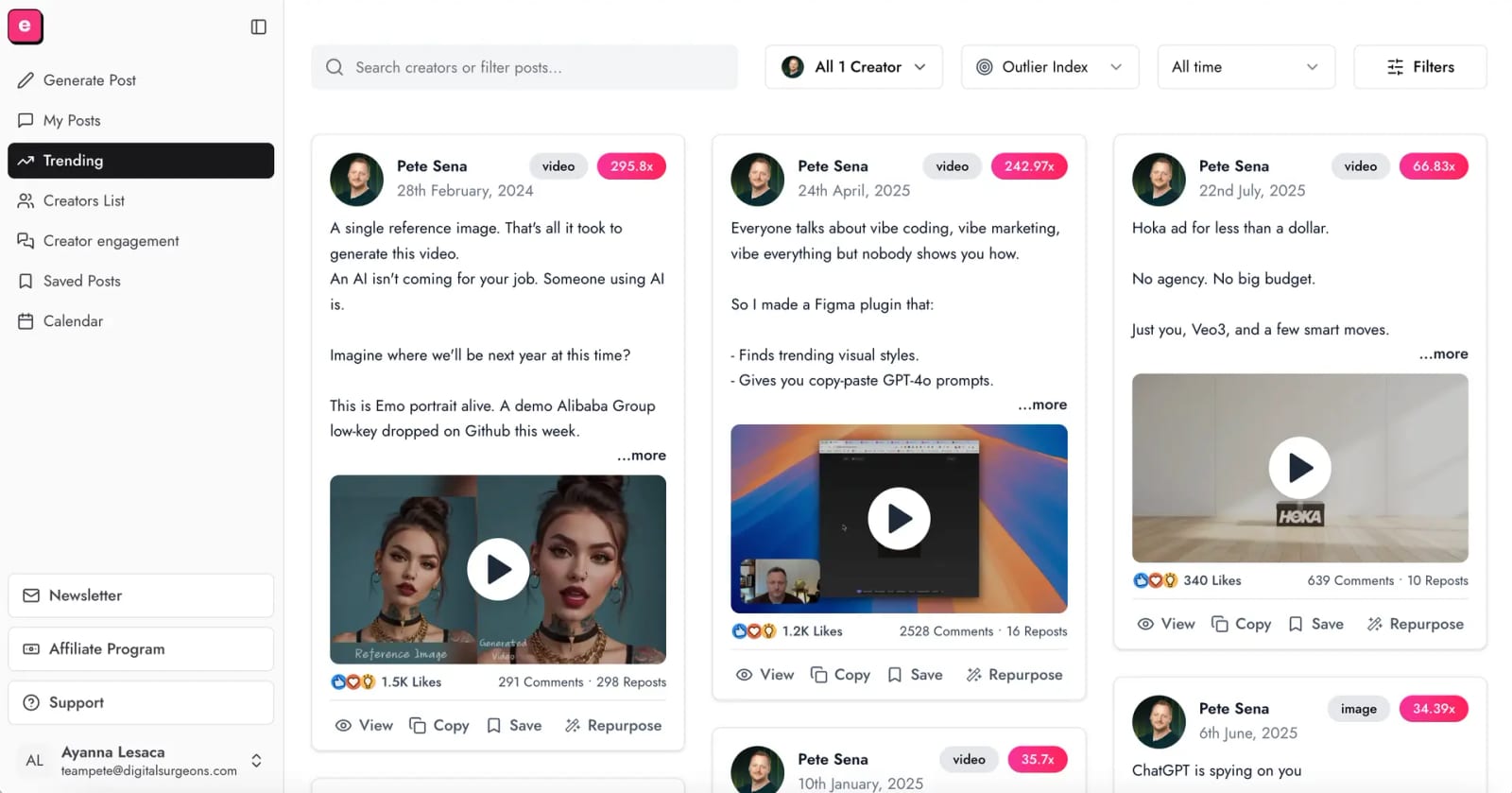This screenshot has width=1512, height=793.
Task: Open the Filters panel button
Action: click(x=1420, y=67)
